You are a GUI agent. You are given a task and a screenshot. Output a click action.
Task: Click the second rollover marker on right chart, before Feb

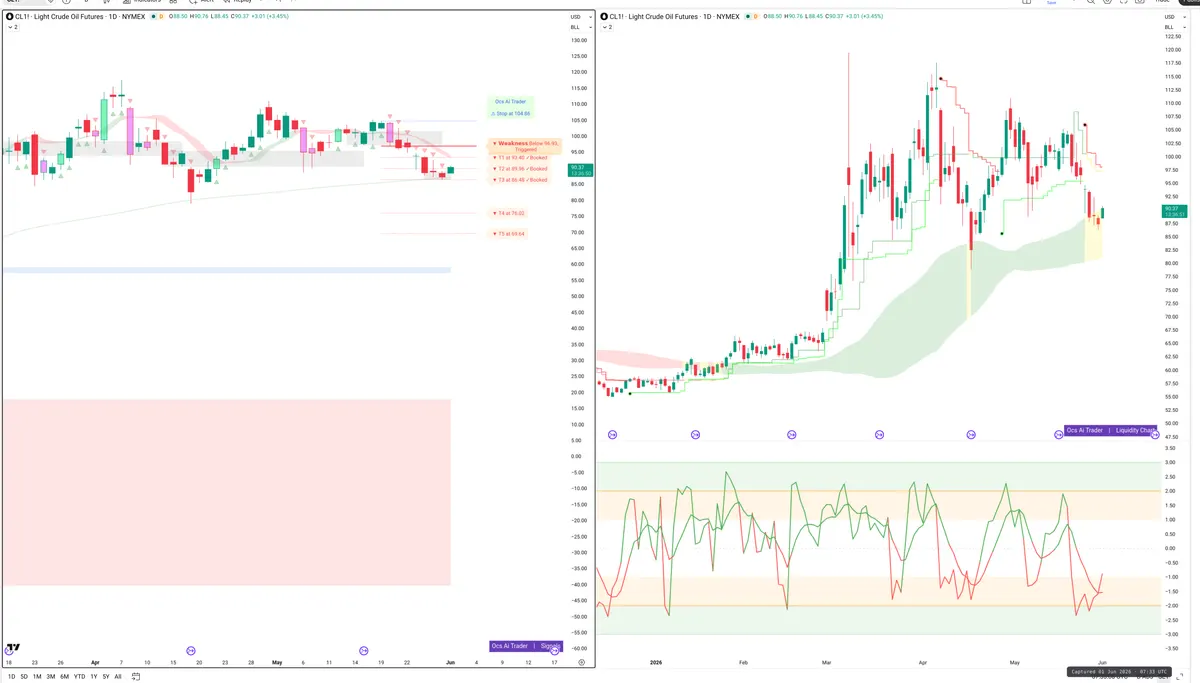pyautogui.click(x=695, y=434)
